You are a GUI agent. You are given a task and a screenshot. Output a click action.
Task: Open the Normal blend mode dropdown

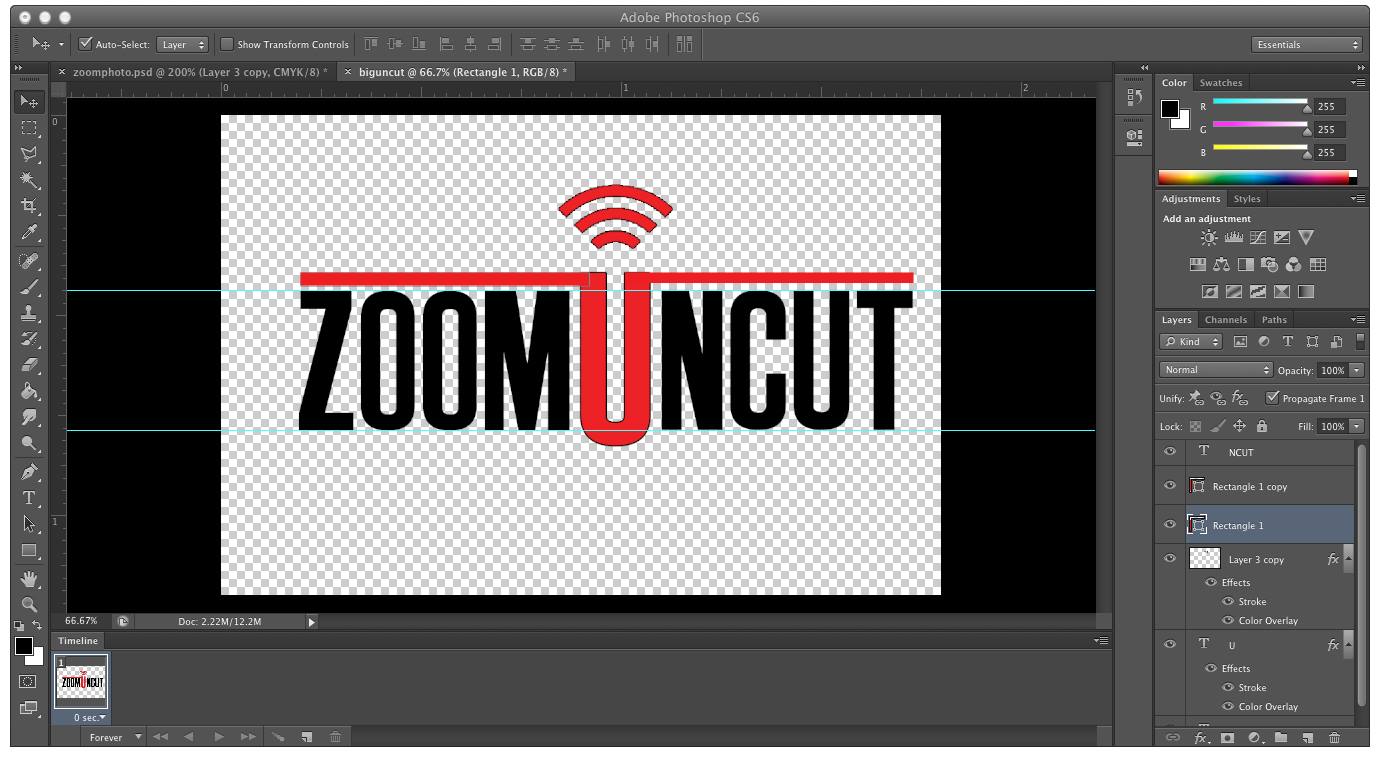click(x=1216, y=370)
